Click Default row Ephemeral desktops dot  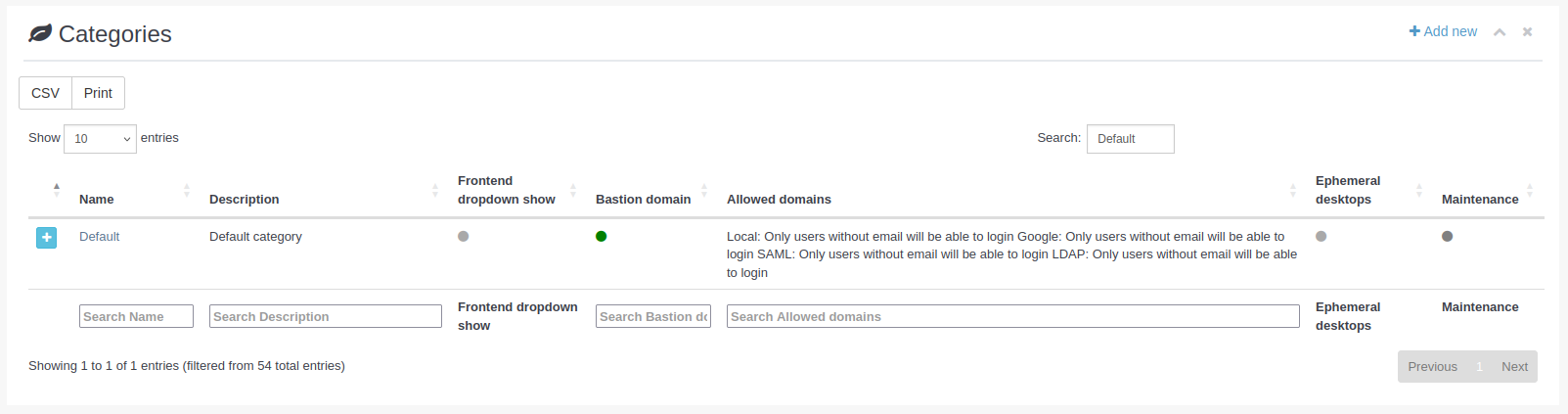1321,236
